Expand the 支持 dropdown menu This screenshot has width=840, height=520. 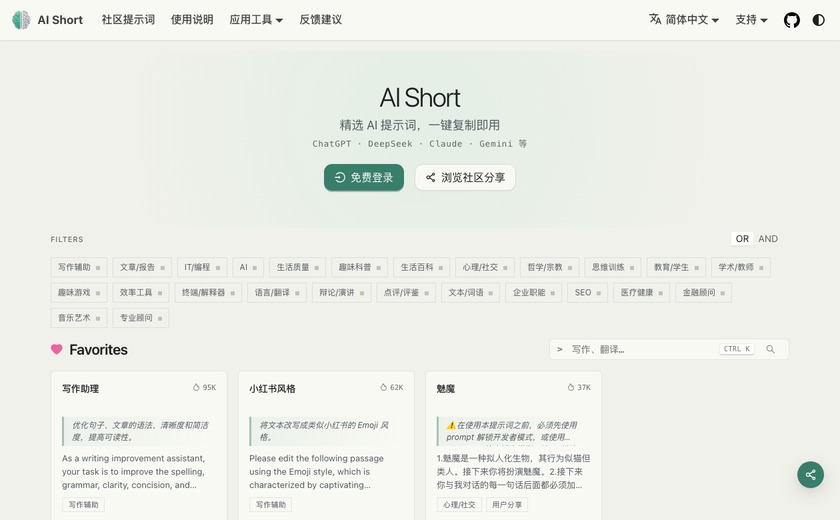(751, 20)
